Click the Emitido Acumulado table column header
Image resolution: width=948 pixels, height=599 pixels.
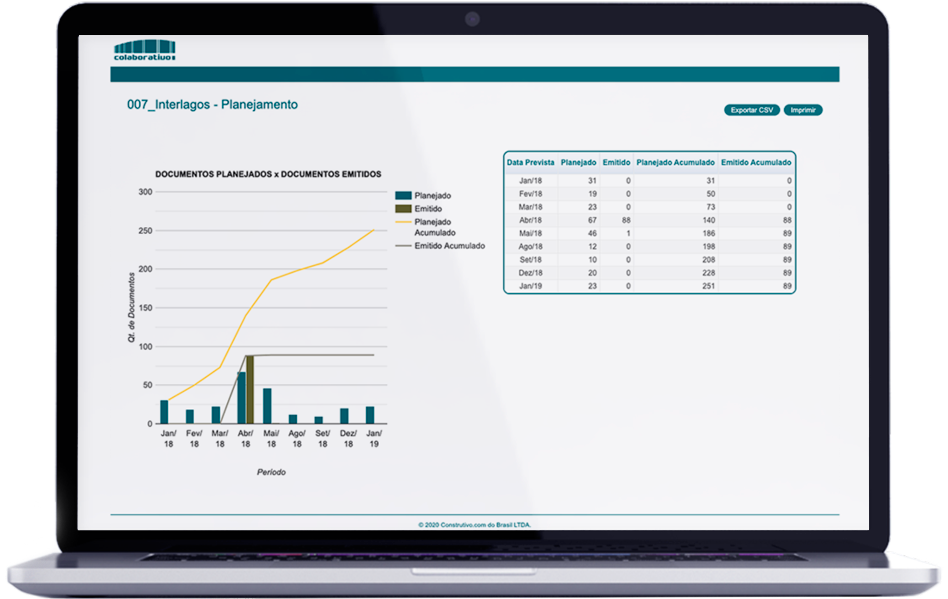[756, 162]
